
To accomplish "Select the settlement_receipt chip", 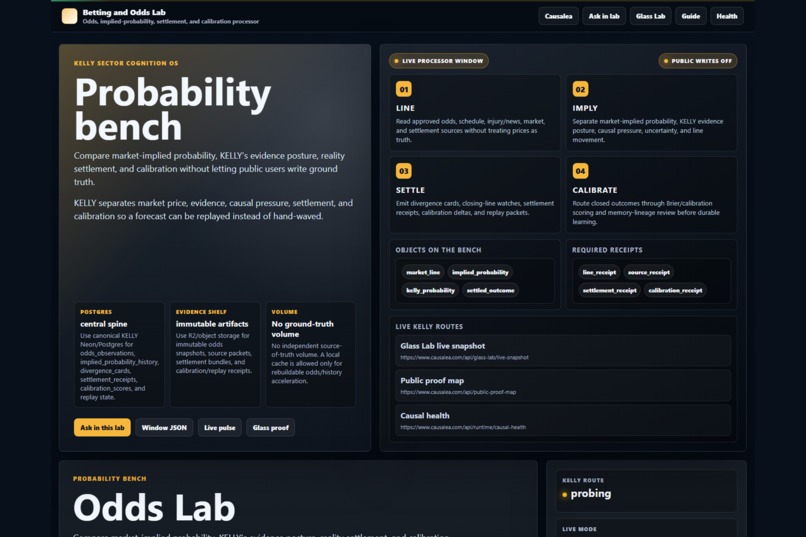I will pyautogui.click(x=610, y=290).
